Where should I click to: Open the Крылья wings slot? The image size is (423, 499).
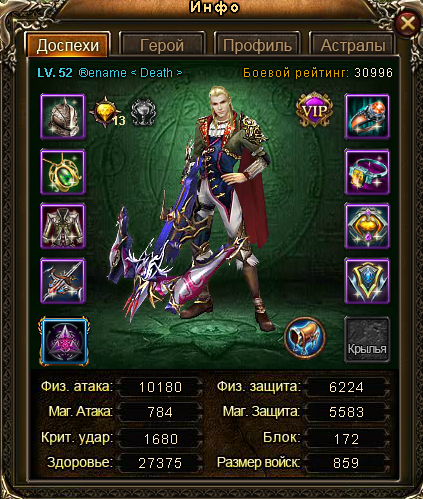click(367, 340)
